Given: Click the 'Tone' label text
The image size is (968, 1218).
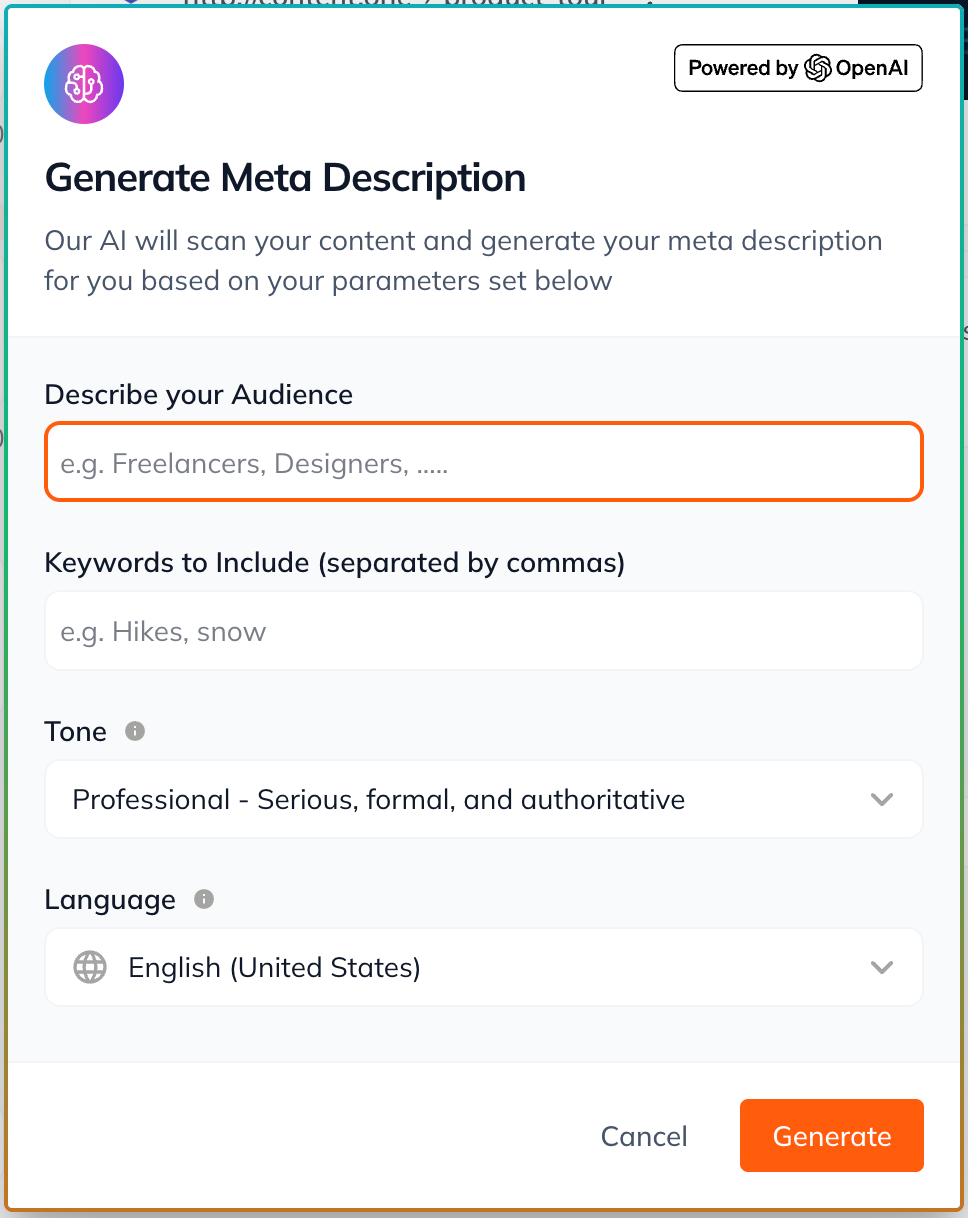Looking at the screenshot, I should 75,731.
